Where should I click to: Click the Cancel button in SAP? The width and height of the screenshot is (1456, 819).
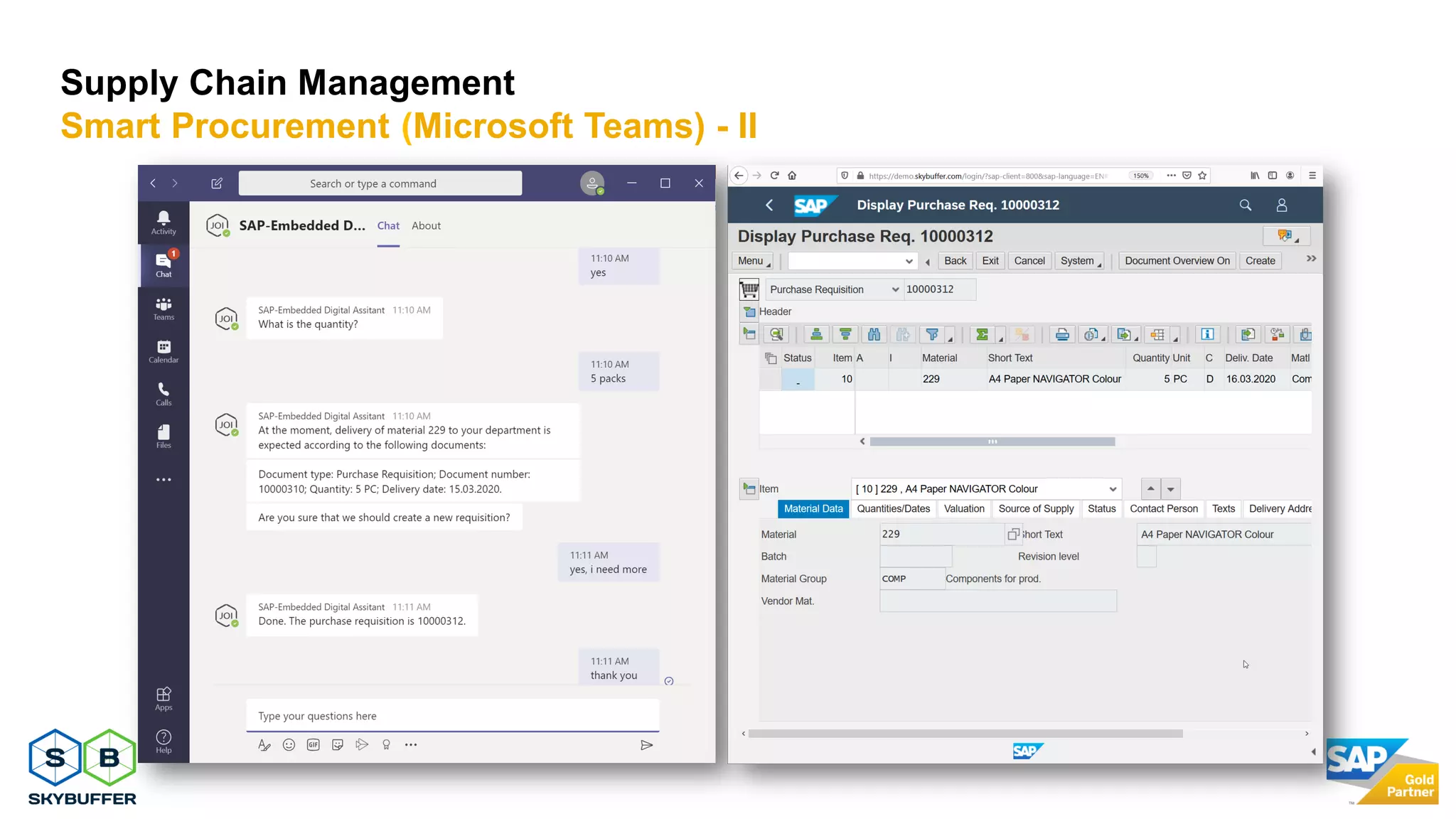(x=1029, y=261)
